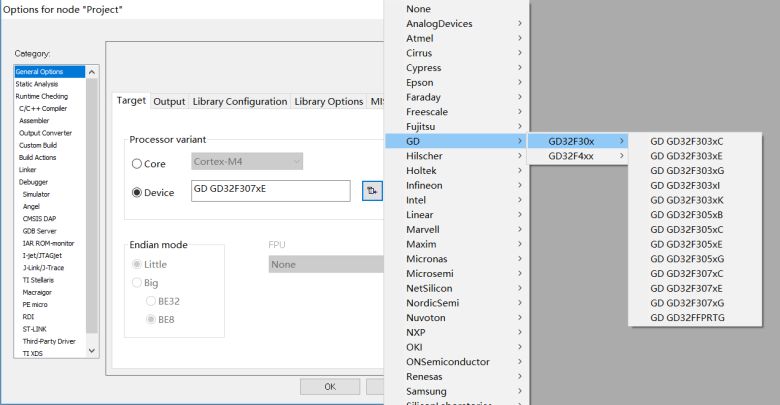Viewport: 780px width, 405px height.
Task: Choose Little endian mode
Action: click(137, 264)
